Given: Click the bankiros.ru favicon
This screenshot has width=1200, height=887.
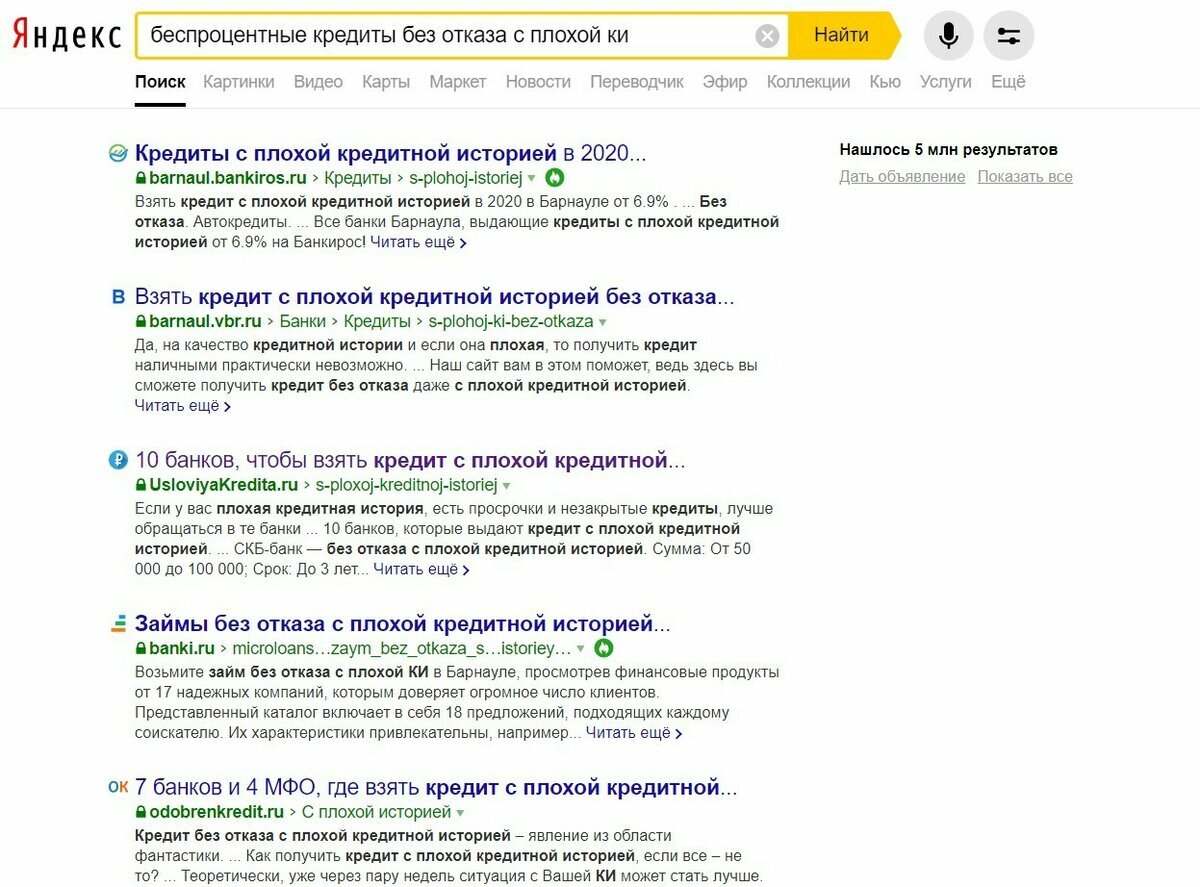Looking at the screenshot, I should (118, 153).
